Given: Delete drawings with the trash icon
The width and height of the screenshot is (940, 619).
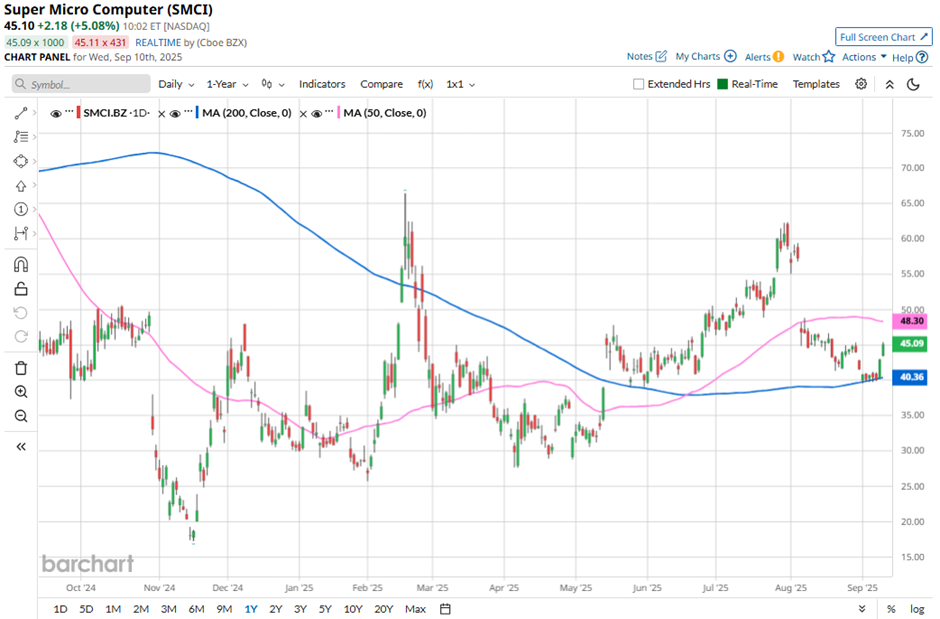Looking at the screenshot, I should (20, 367).
